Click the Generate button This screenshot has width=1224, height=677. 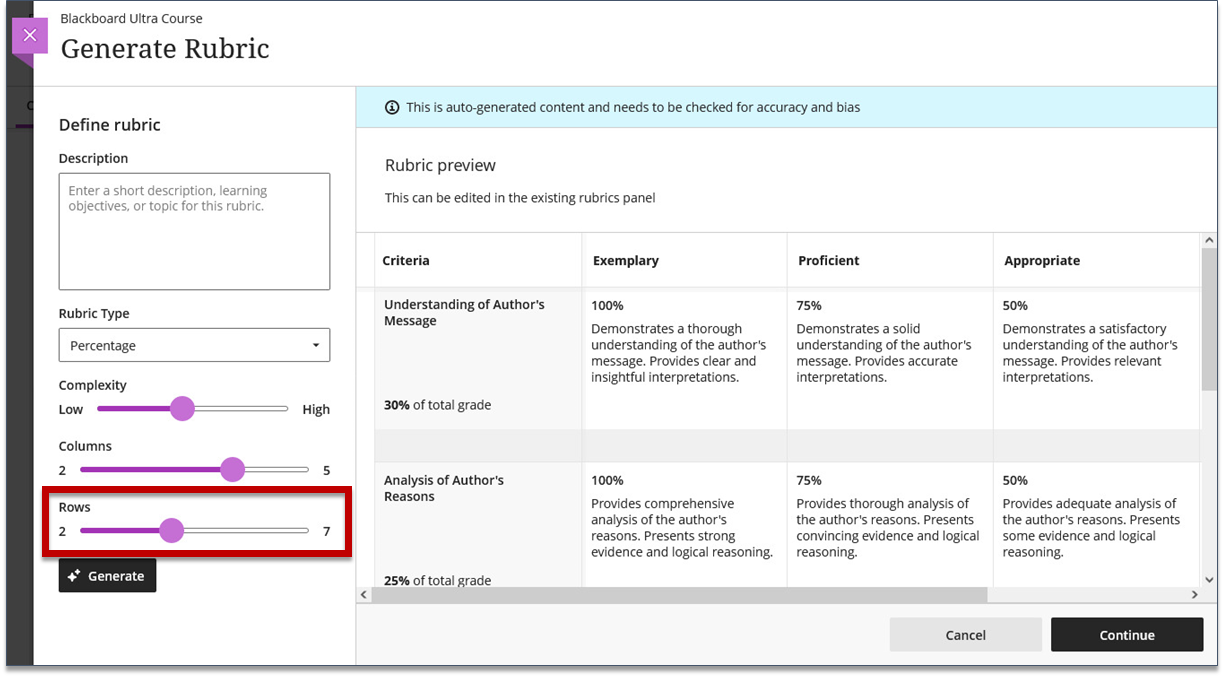point(107,576)
